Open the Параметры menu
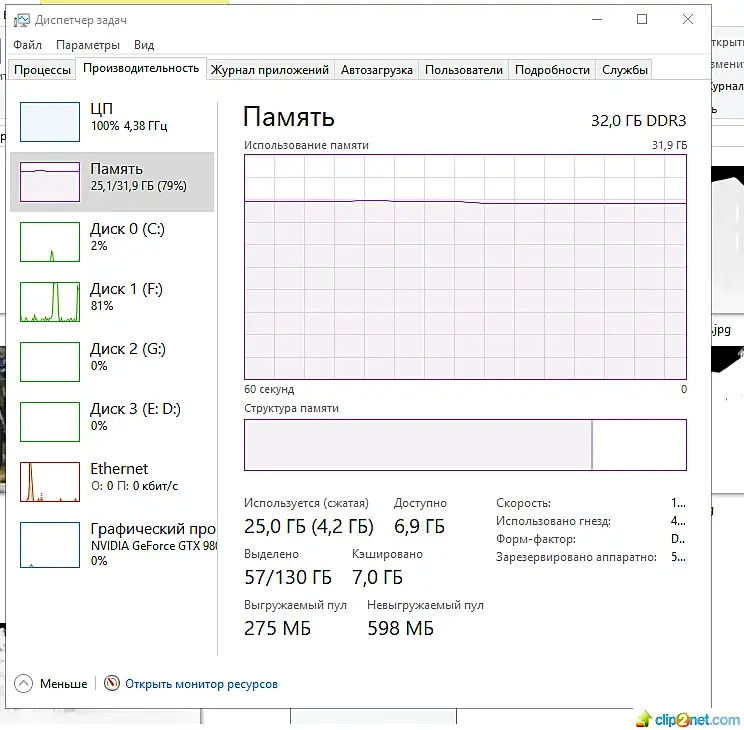The width and height of the screenshot is (744, 730). pos(88,45)
